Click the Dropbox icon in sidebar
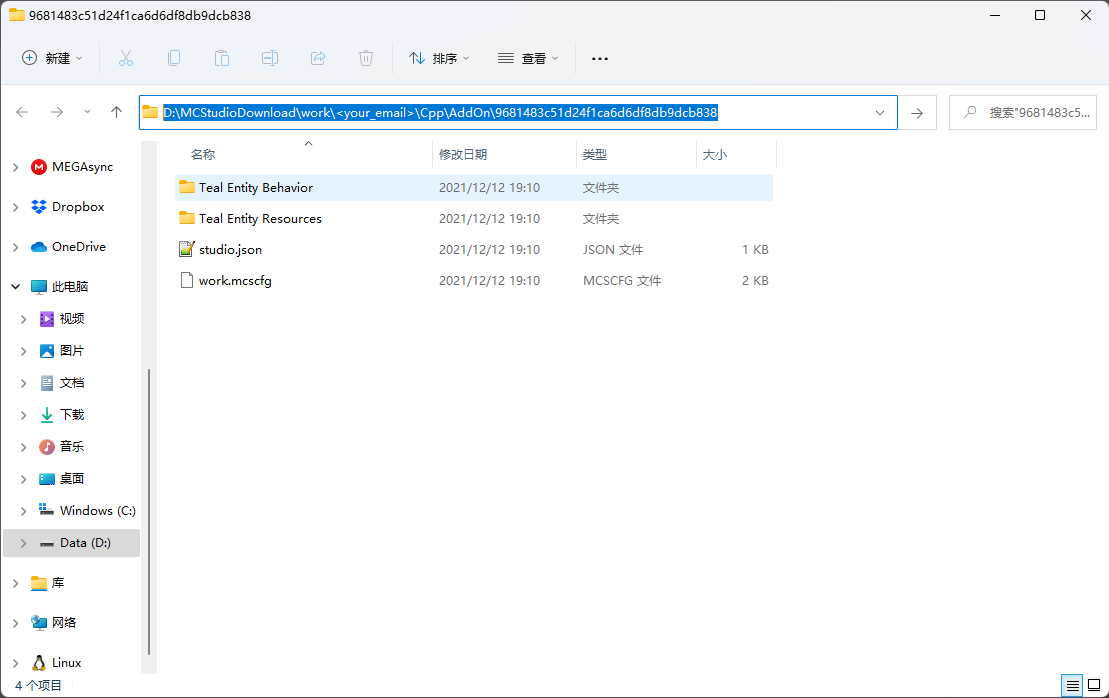Image resolution: width=1109 pixels, height=698 pixels. tap(39, 207)
